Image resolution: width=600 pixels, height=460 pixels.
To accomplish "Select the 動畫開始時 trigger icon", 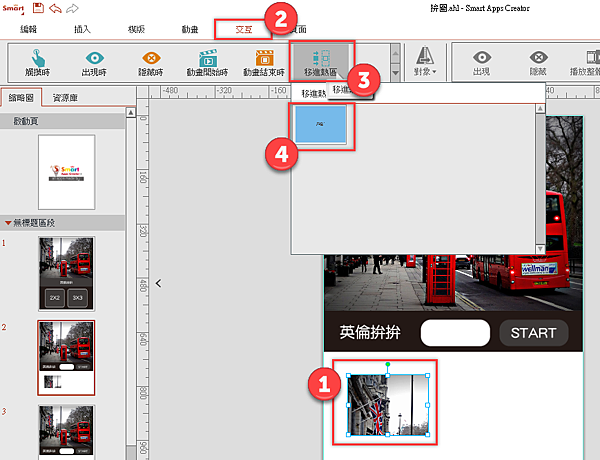I will click(207, 62).
